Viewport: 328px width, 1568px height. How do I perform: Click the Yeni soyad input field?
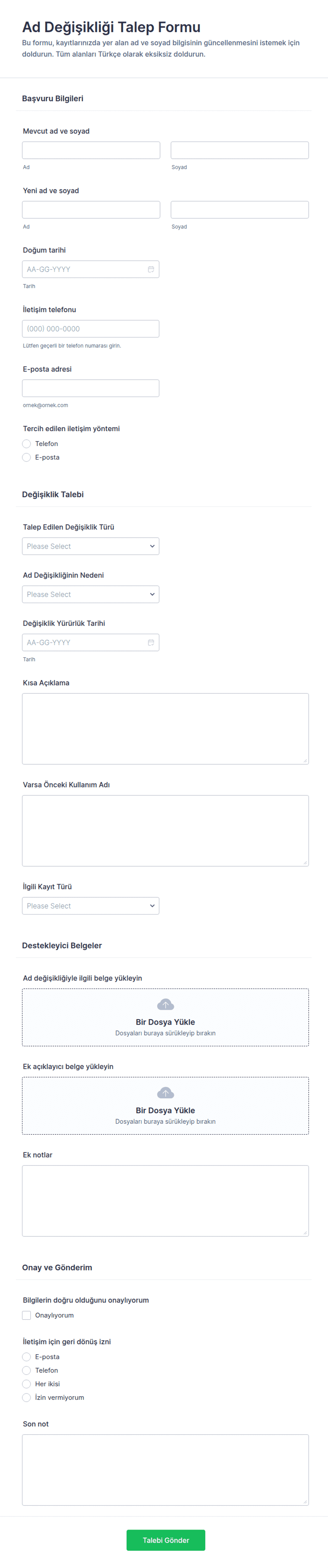click(240, 210)
